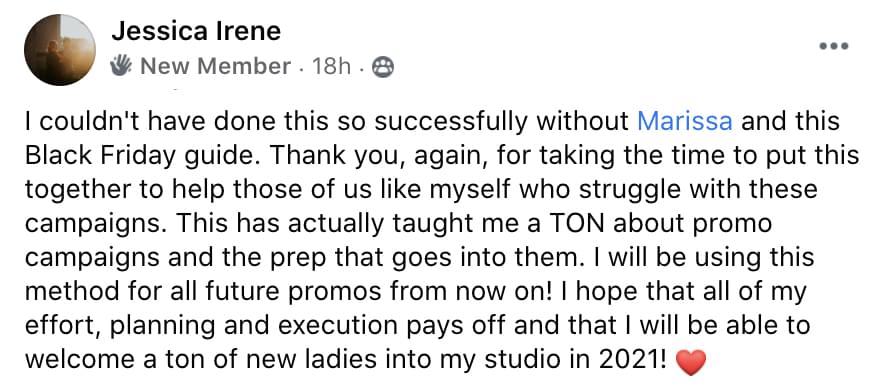
Task: Click the New Member label text
Action: click(215, 67)
